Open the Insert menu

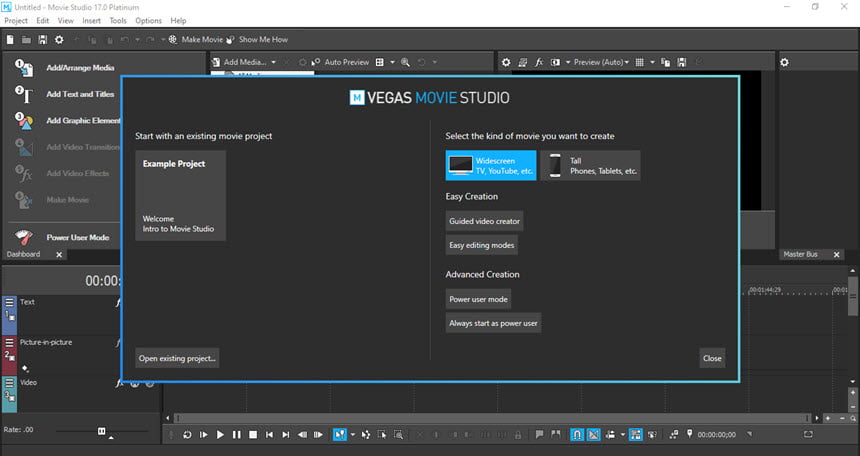pyautogui.click(x=92, y=20)
